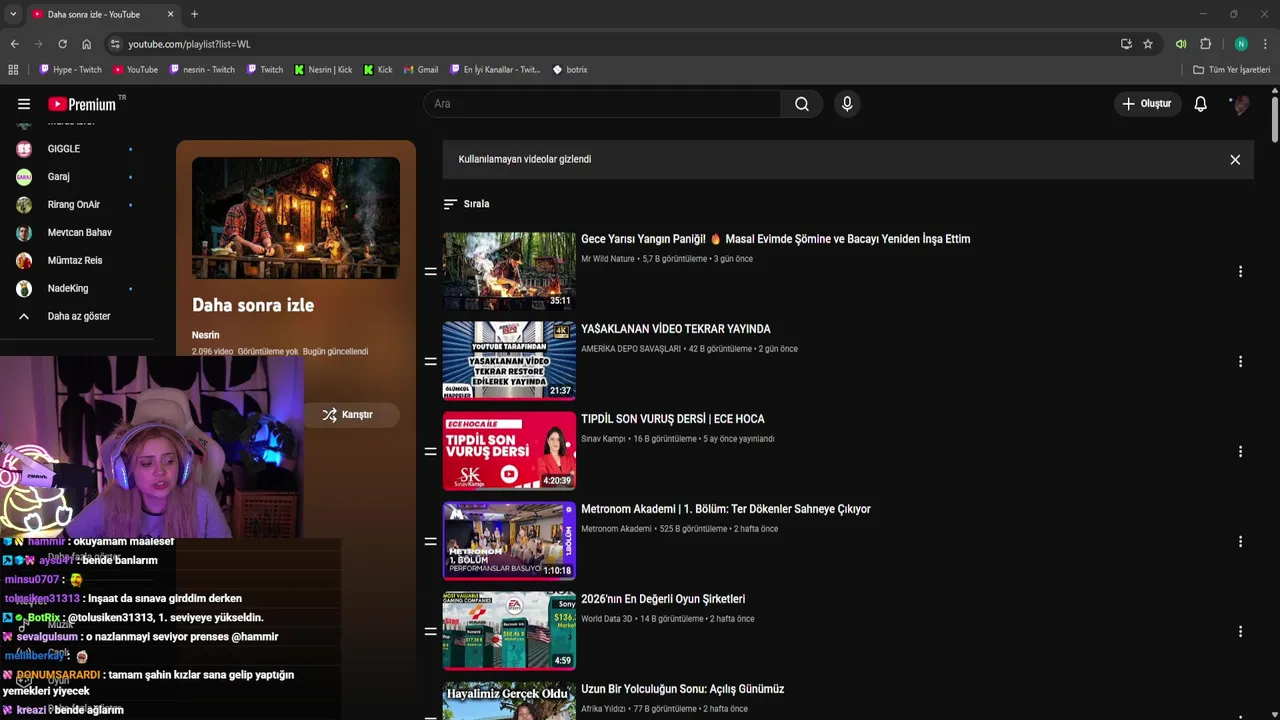Click the playlist cover image thumbnail

click(296, 218)
